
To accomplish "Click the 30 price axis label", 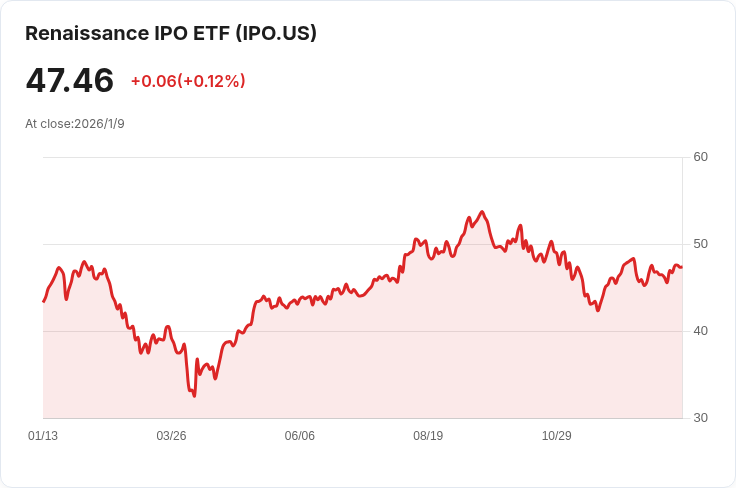I will [700, 418].
